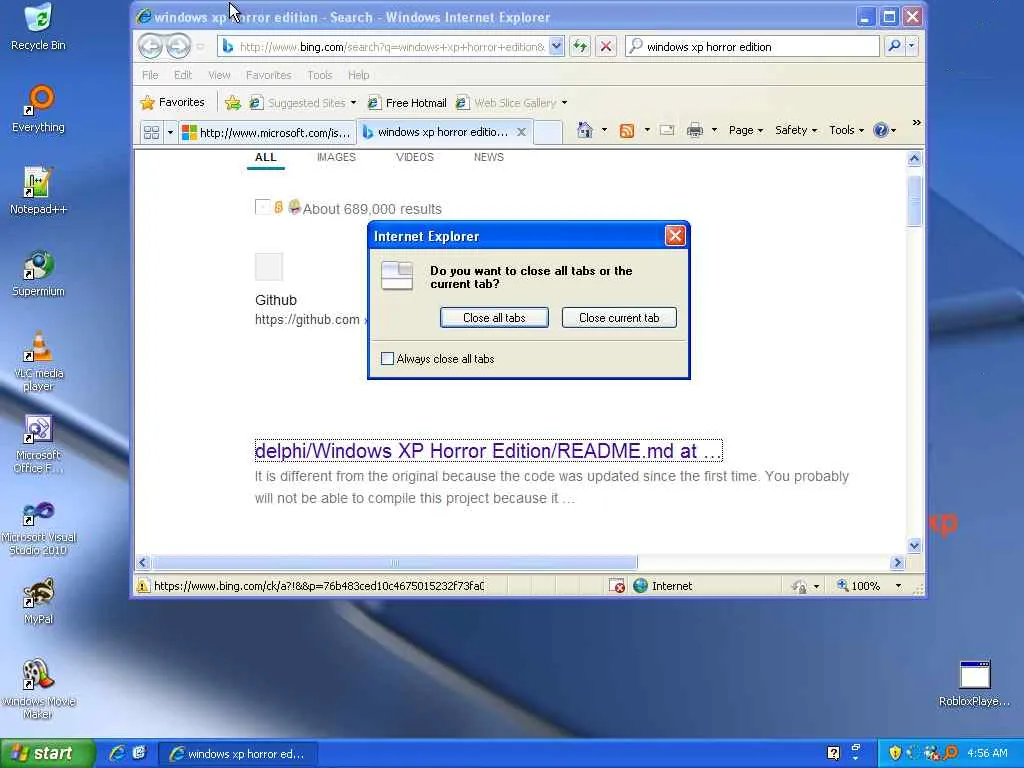The width and height of the screenshot is (1024, 768).
Task: Click the vertical scrollbar down arrow
Action: [914, 546]
